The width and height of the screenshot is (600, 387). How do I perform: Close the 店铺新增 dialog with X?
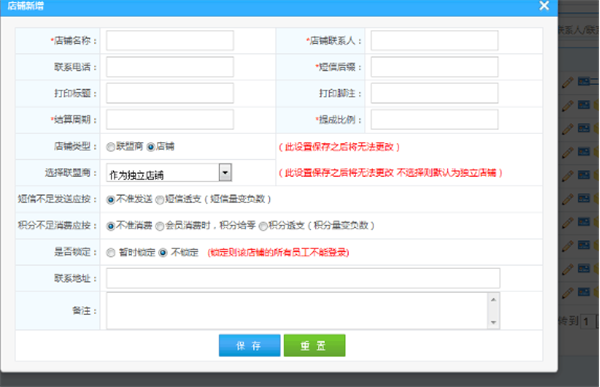pos(544,6)
